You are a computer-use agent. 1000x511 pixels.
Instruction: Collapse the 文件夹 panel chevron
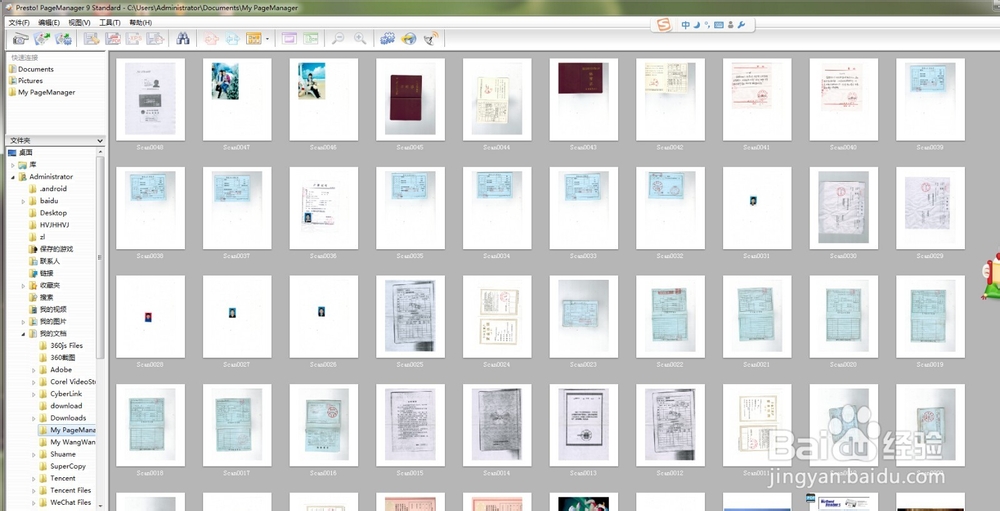point(99,140)
